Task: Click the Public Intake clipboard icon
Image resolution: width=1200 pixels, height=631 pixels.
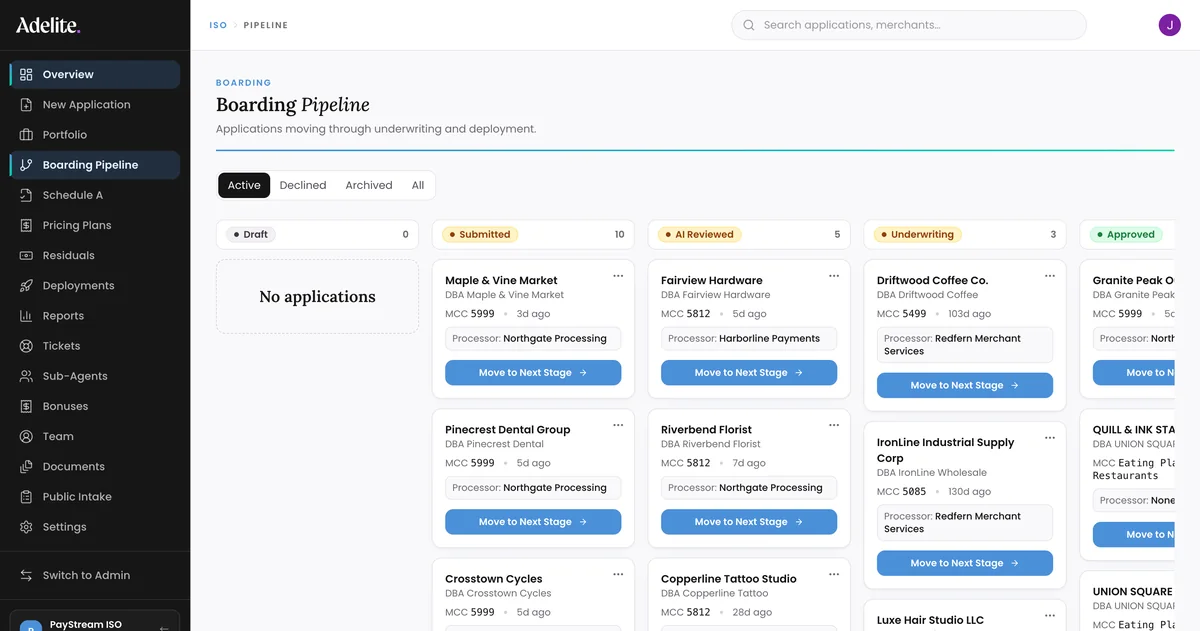Action: (x=26, y=497)
